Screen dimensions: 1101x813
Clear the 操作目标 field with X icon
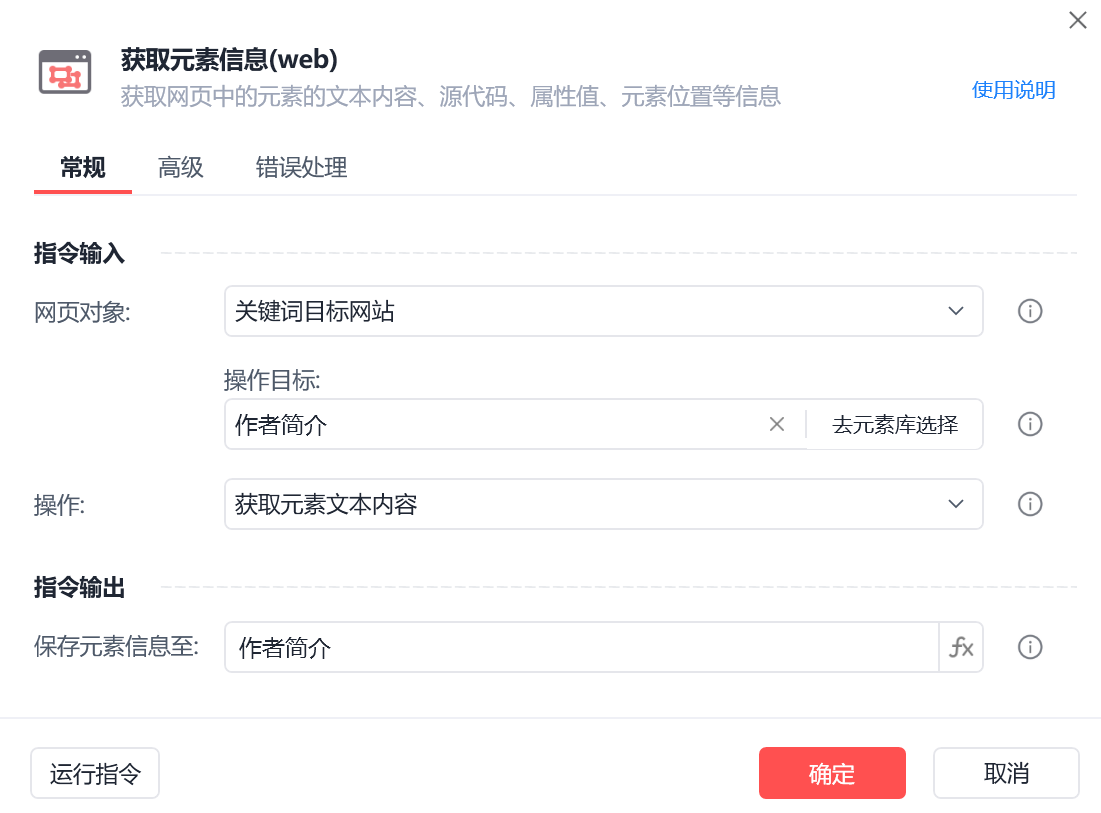tap(777, 424)
